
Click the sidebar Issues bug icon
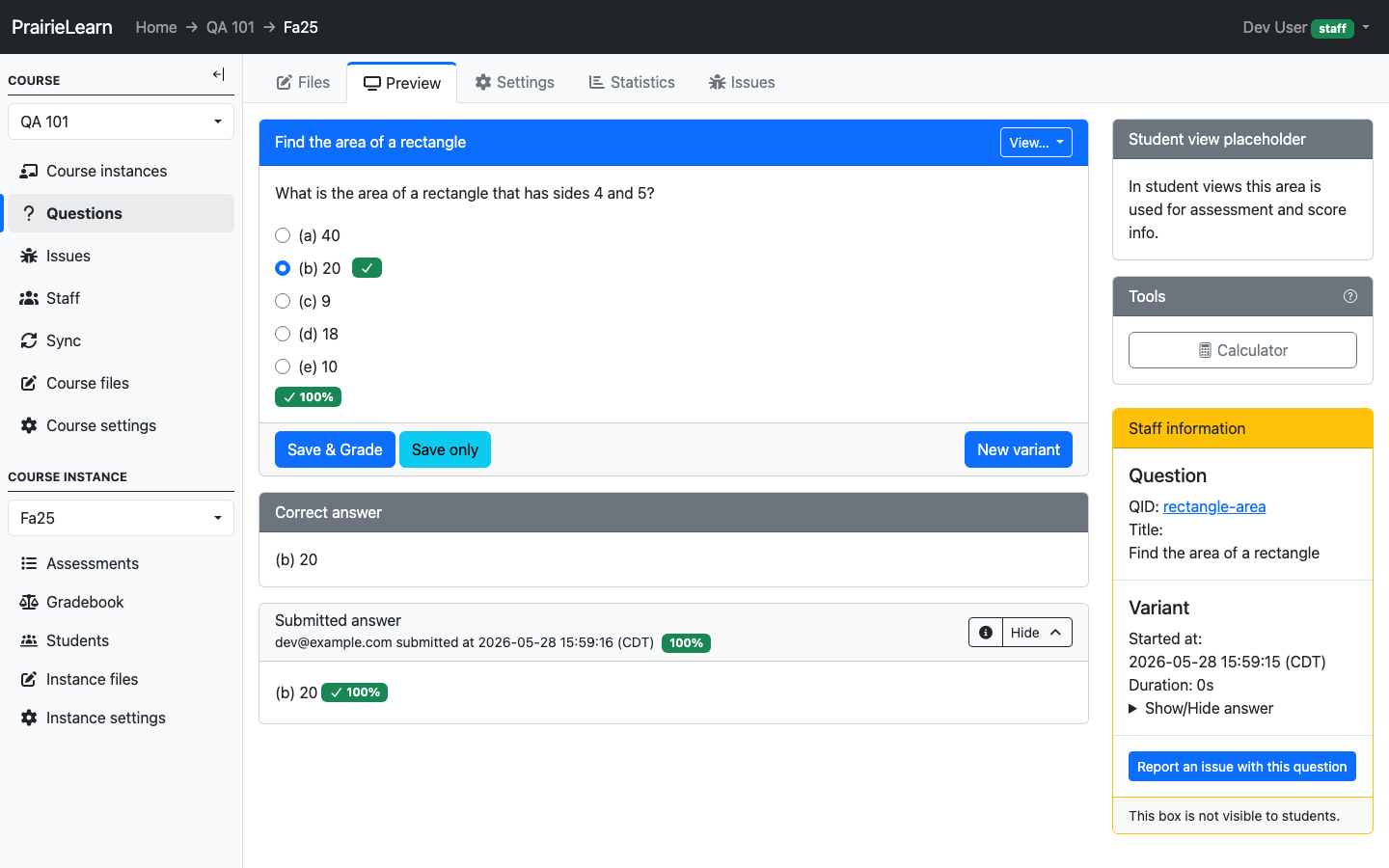[29, 256]
